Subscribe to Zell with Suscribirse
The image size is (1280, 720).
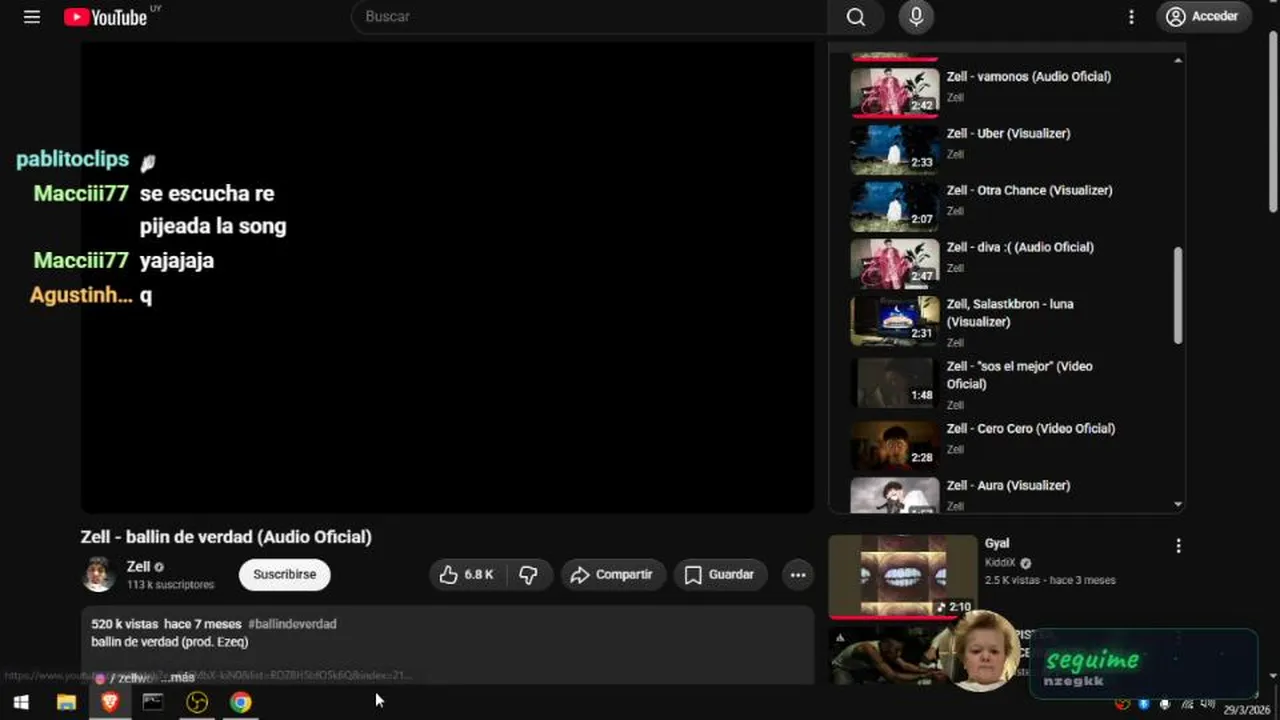click(x=285, y=575)
